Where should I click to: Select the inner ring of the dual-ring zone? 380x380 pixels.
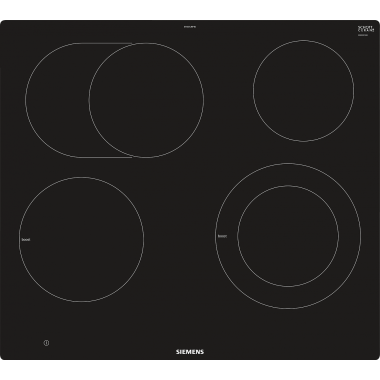(288, 236)
